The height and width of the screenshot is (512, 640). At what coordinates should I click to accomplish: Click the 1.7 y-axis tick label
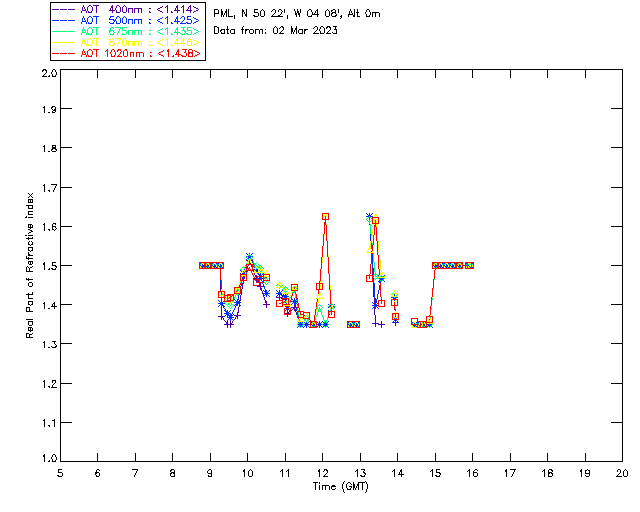click(x=49, y=188)
